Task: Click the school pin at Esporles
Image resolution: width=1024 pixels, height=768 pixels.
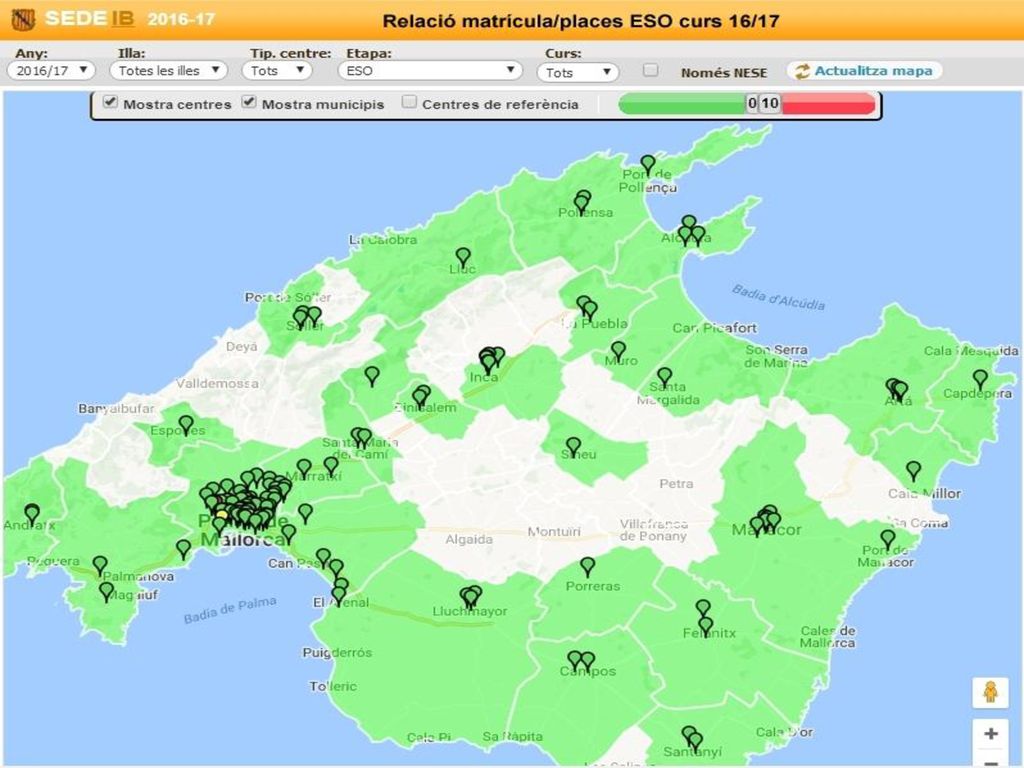Action: [186, 425]
